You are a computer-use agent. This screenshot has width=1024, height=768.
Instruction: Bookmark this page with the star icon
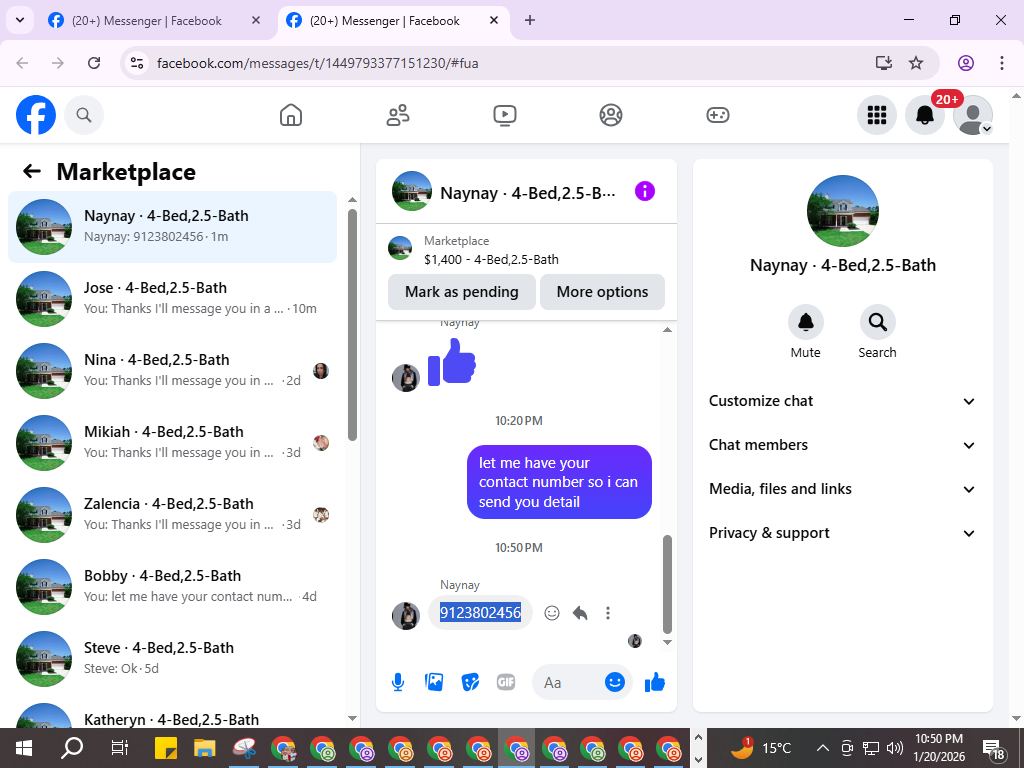(916, 63)
